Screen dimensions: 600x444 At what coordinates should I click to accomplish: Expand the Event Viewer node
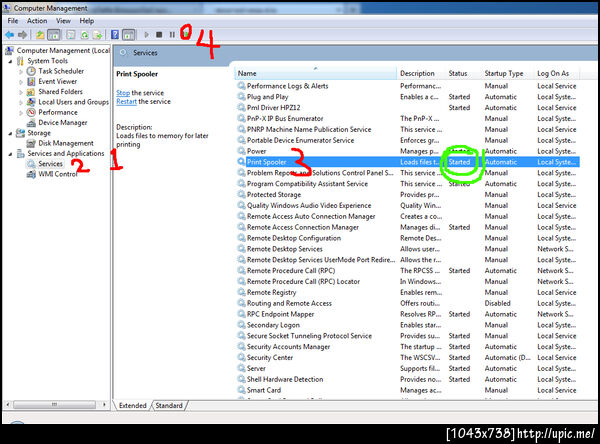(x=21, y=82)
